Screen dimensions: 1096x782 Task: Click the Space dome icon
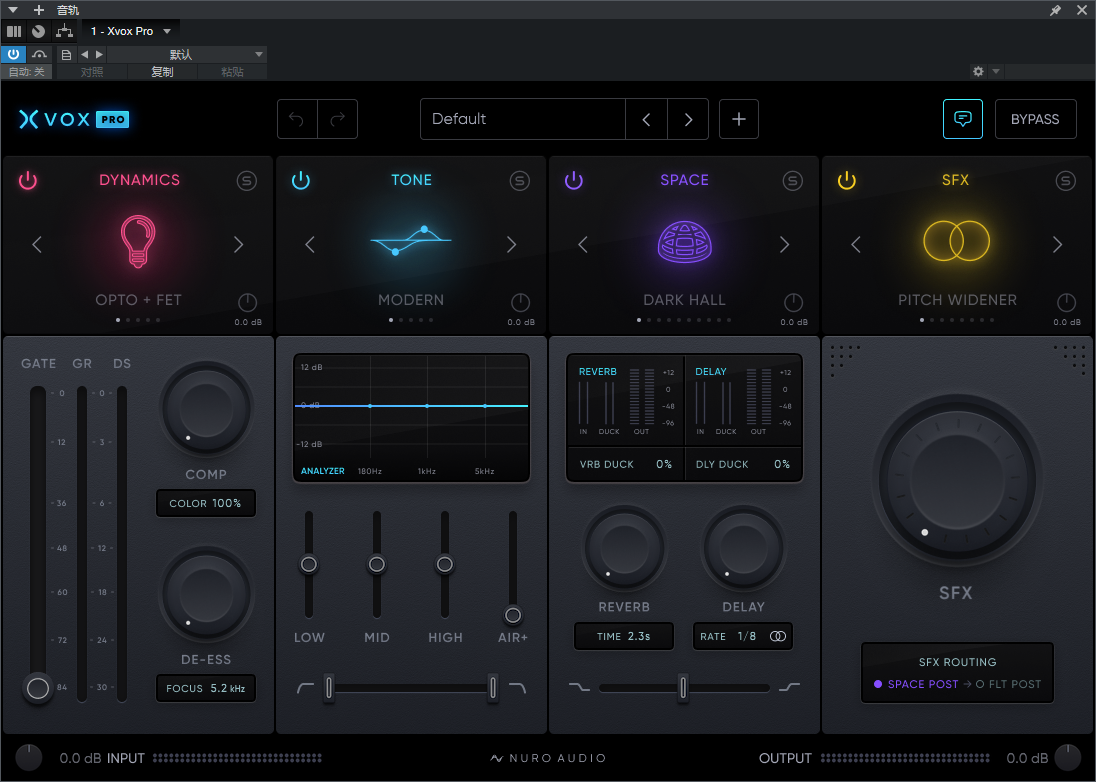[684, 242]
